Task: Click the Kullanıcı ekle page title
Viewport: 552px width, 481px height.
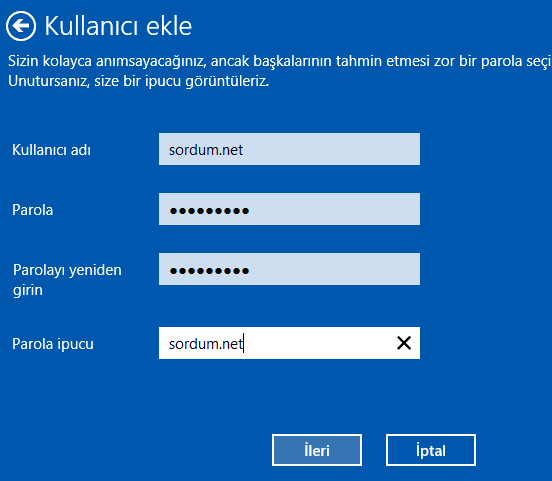Action: (118, 26)
